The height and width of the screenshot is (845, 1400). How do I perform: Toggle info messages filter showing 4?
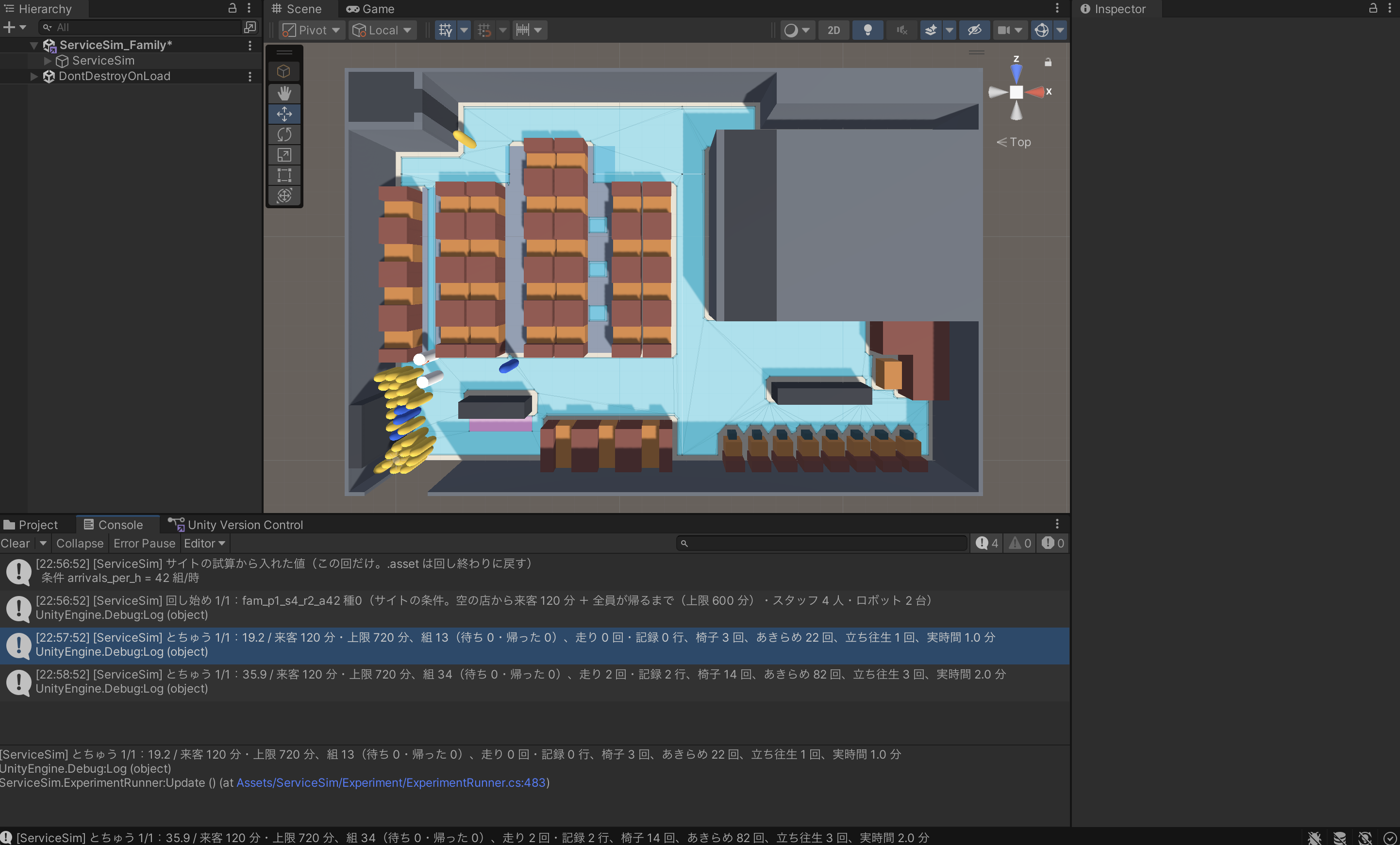[987, 543]
